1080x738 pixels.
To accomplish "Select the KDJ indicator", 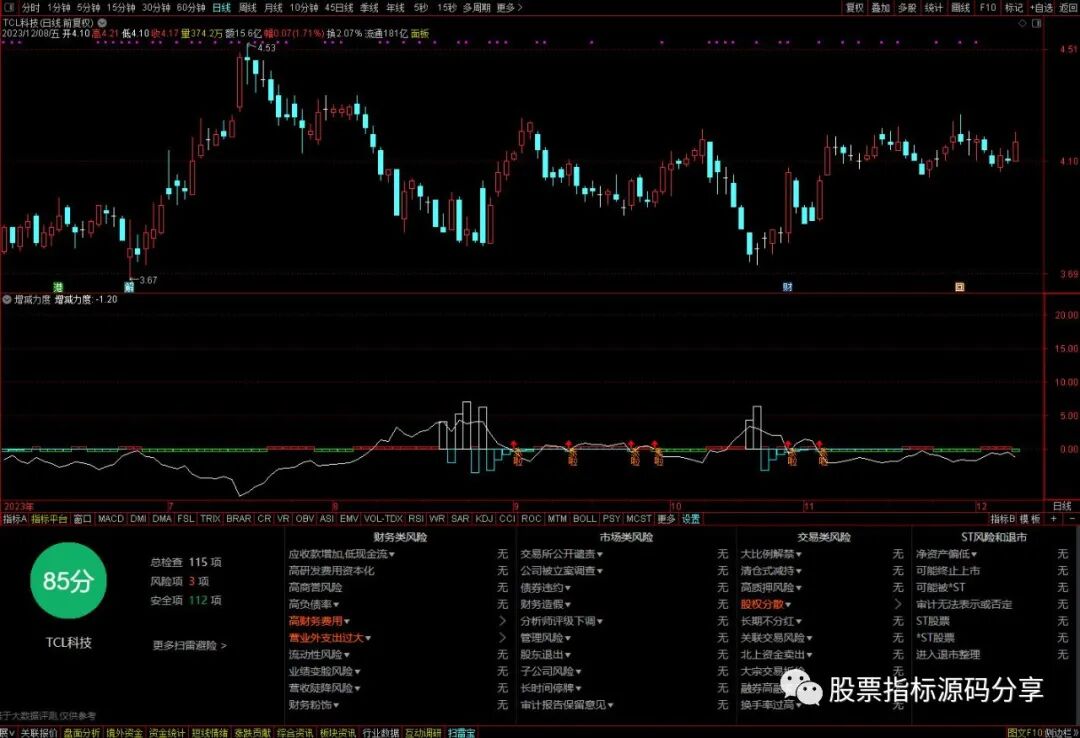I will pos(484,519).
